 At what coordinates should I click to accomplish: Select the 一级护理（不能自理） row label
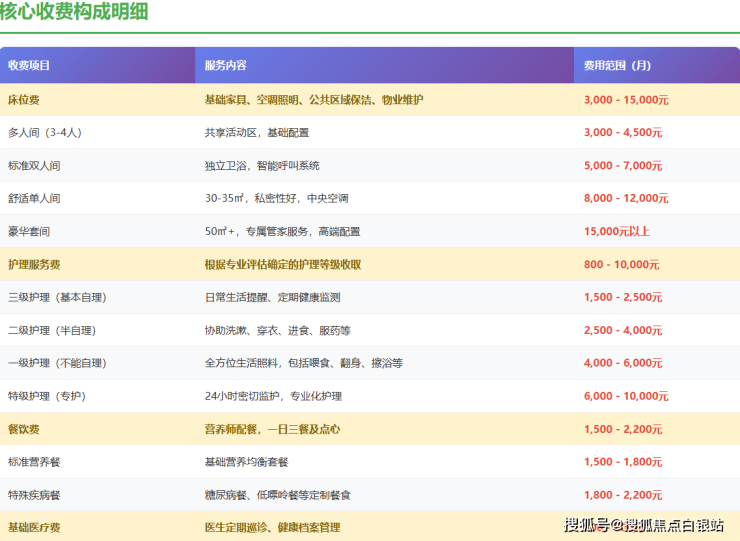coord(57,364)
